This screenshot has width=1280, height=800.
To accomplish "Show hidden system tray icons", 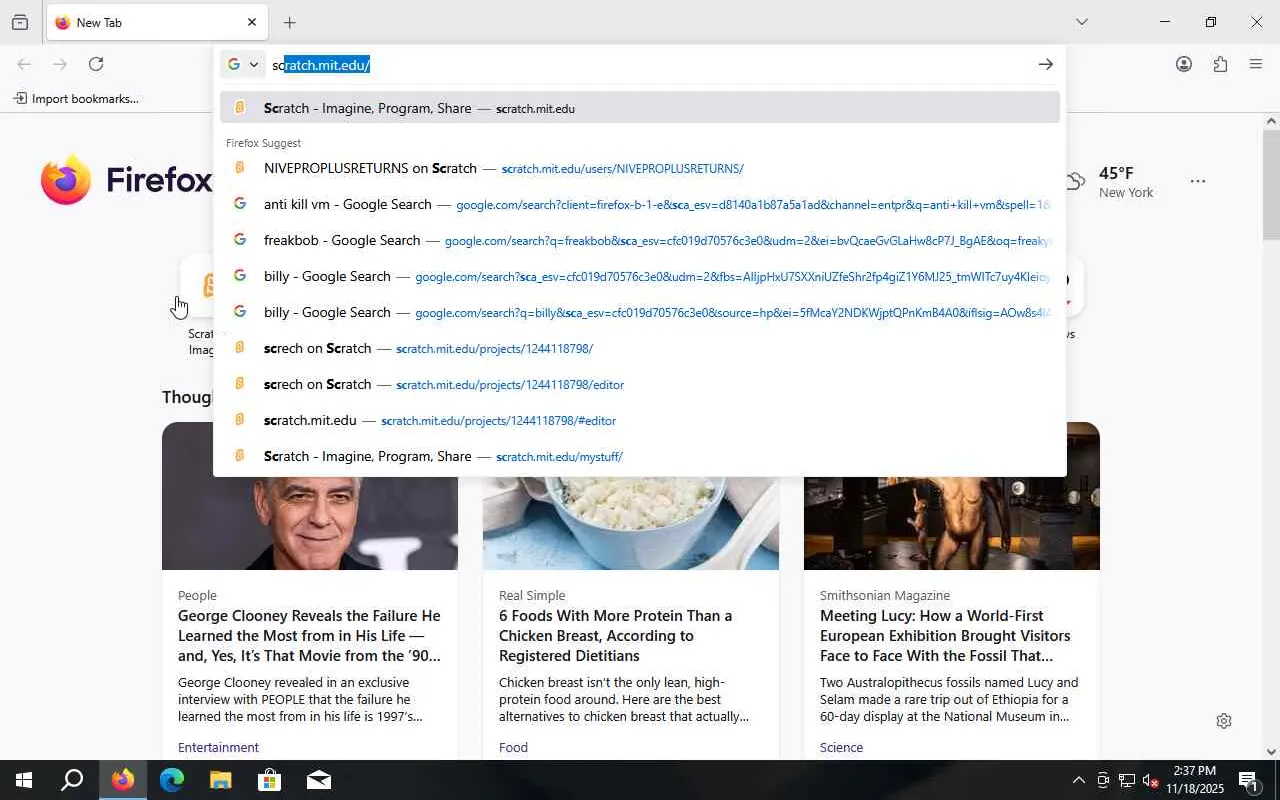I will [1078, 780].
